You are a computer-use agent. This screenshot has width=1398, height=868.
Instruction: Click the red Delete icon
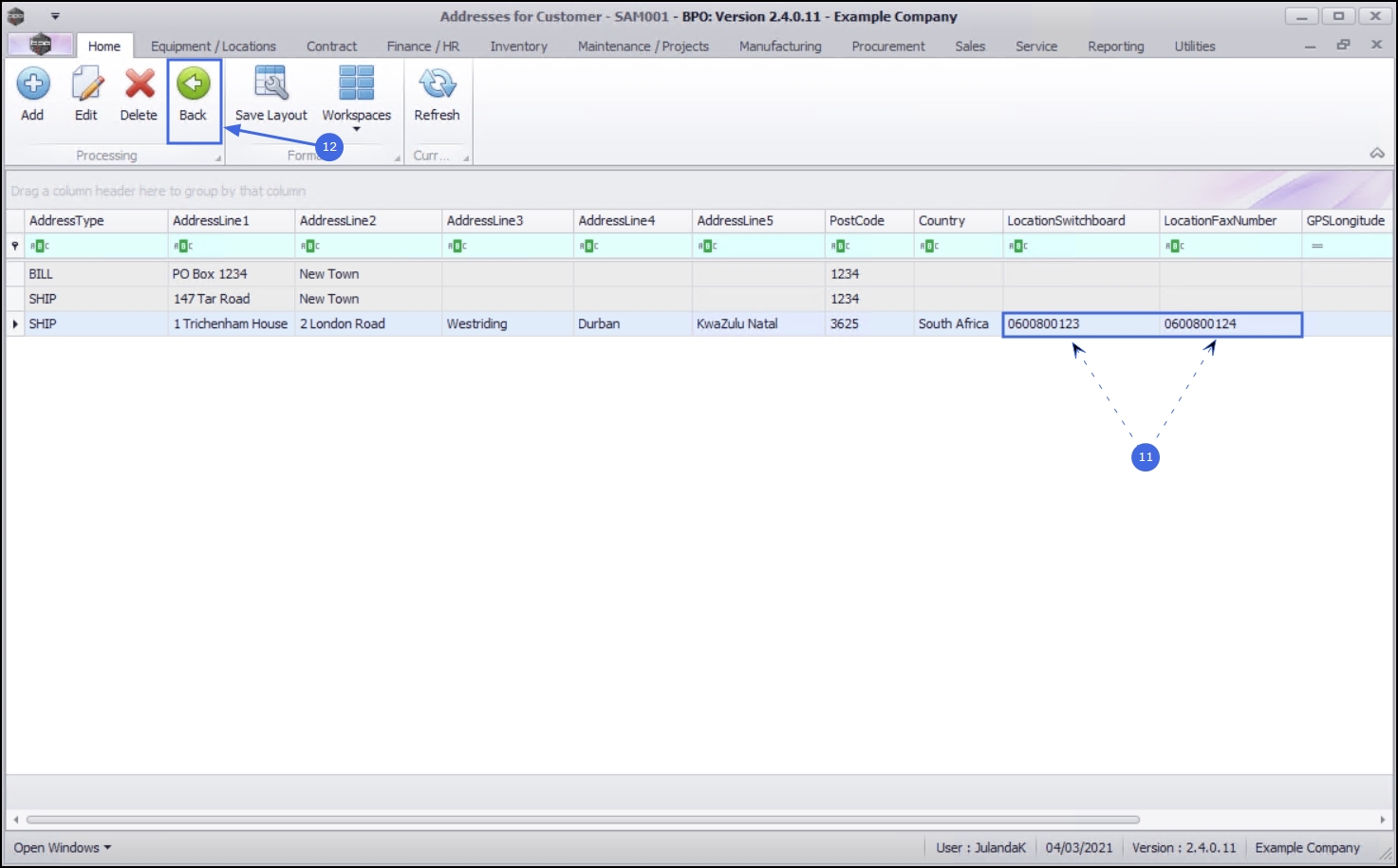(x=140, y=84)
